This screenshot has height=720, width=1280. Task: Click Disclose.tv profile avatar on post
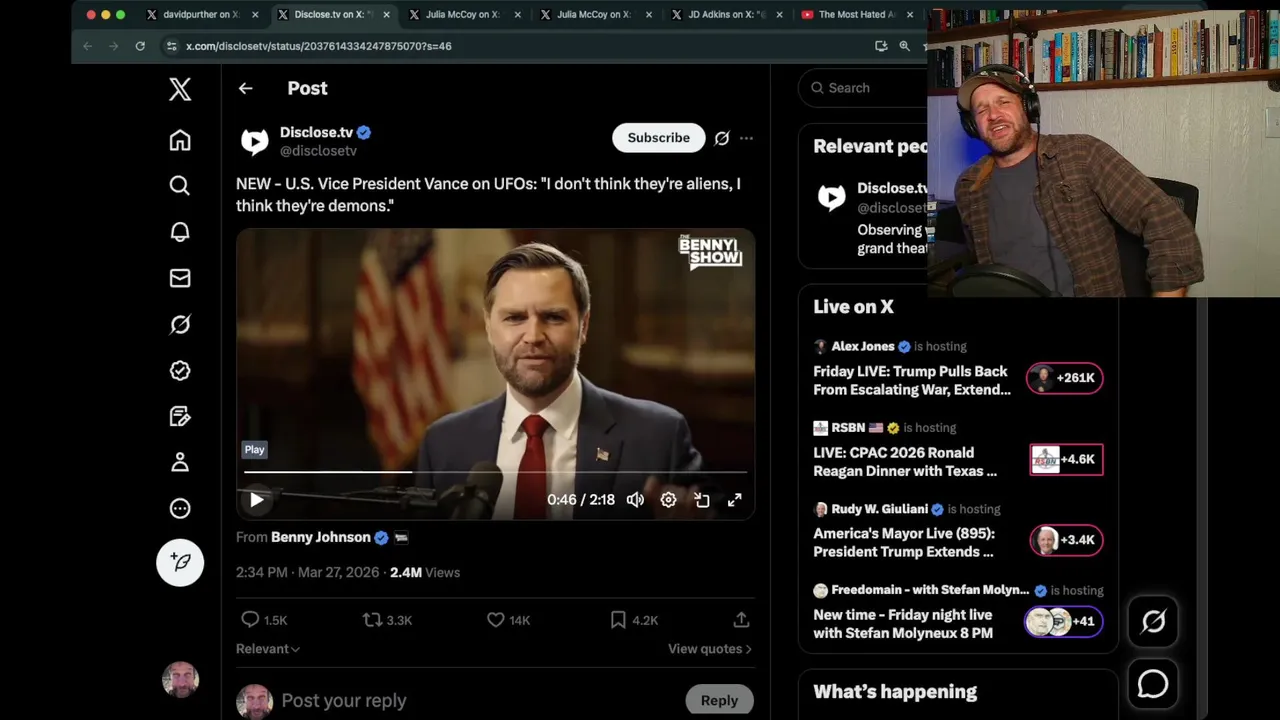pos(255,141)
